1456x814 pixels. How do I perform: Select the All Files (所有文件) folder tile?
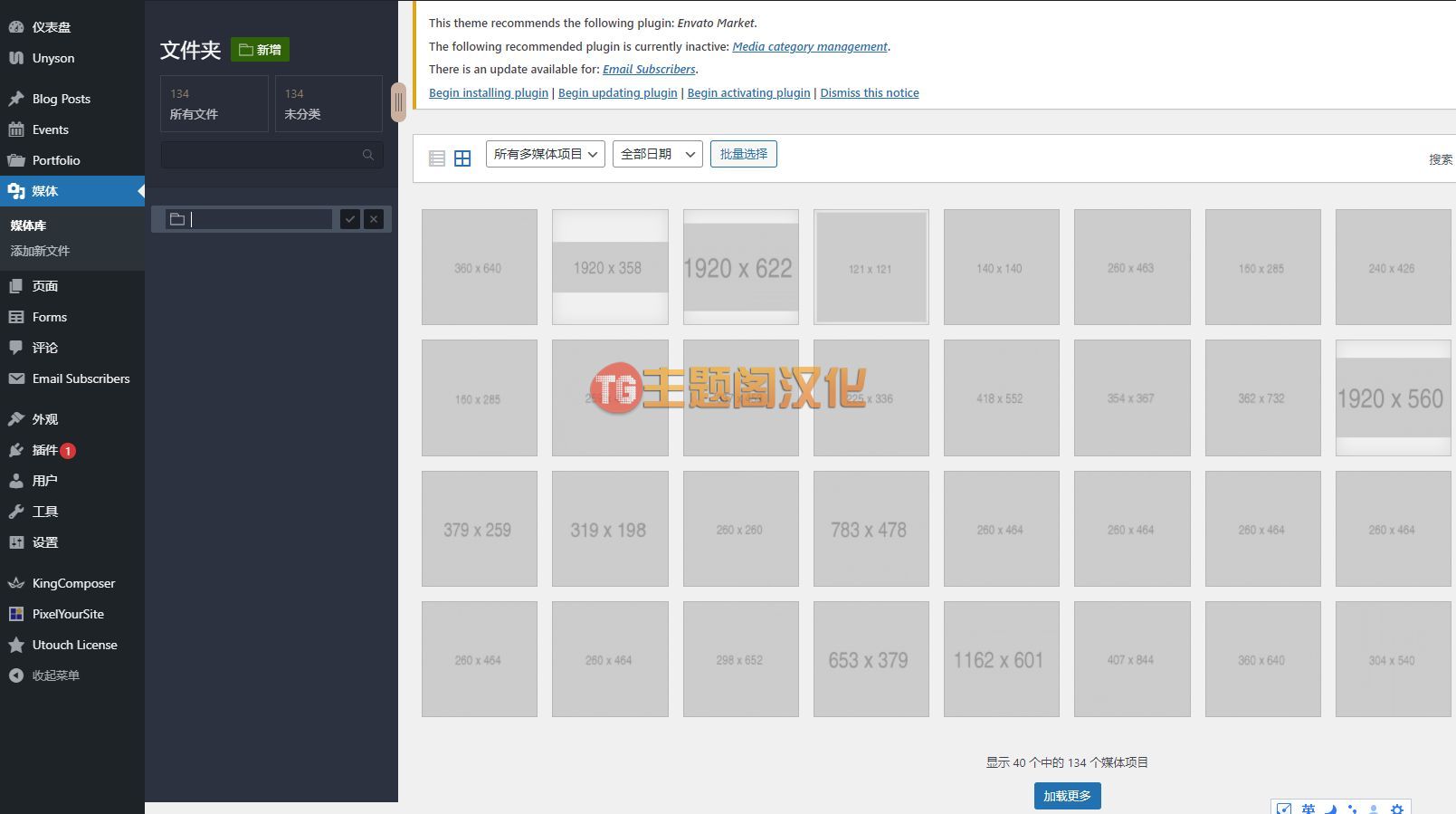pos(214,104)
